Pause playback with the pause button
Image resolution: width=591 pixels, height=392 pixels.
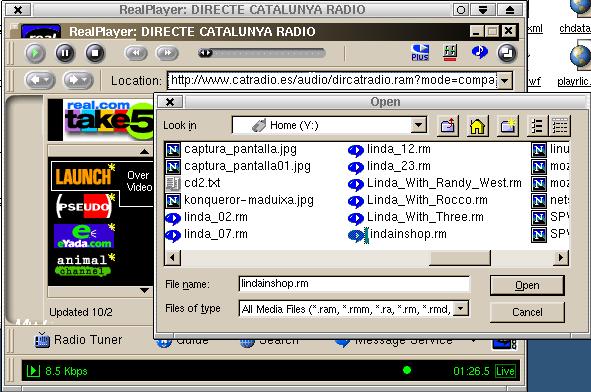65,53
